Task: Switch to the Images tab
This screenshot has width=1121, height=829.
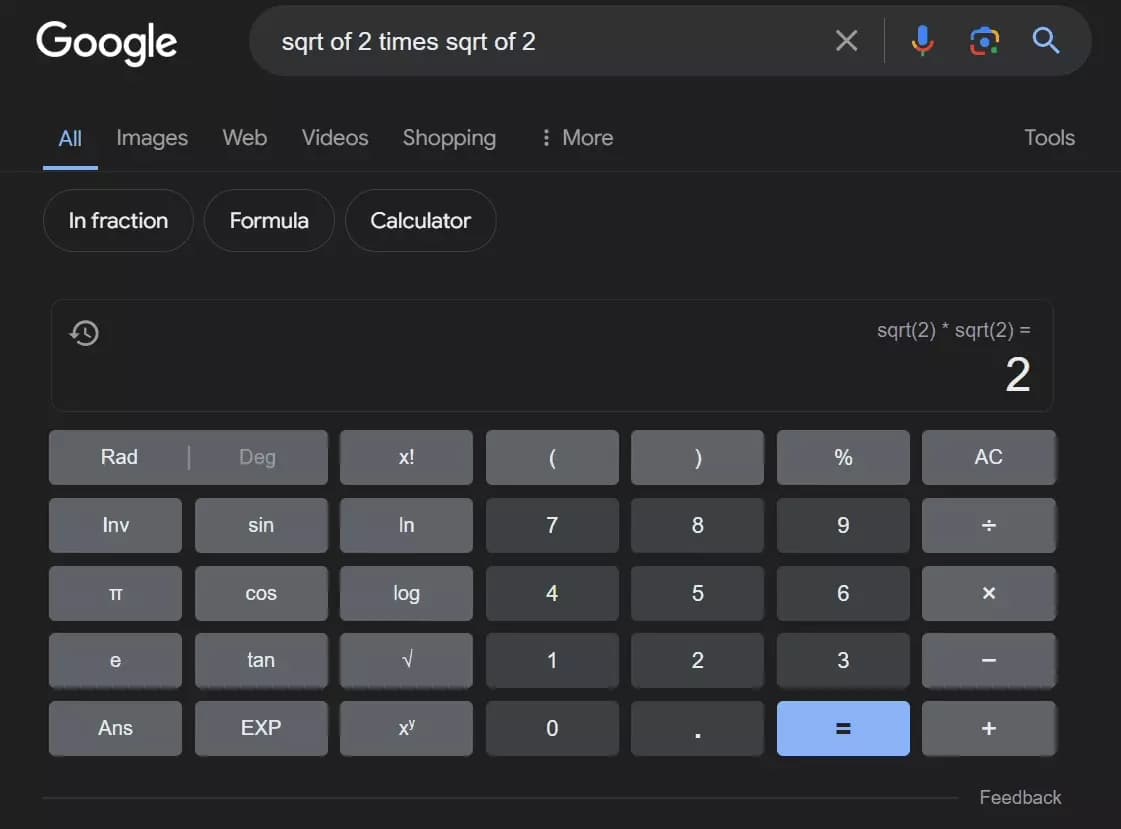Action: click(x=152, y=138)
